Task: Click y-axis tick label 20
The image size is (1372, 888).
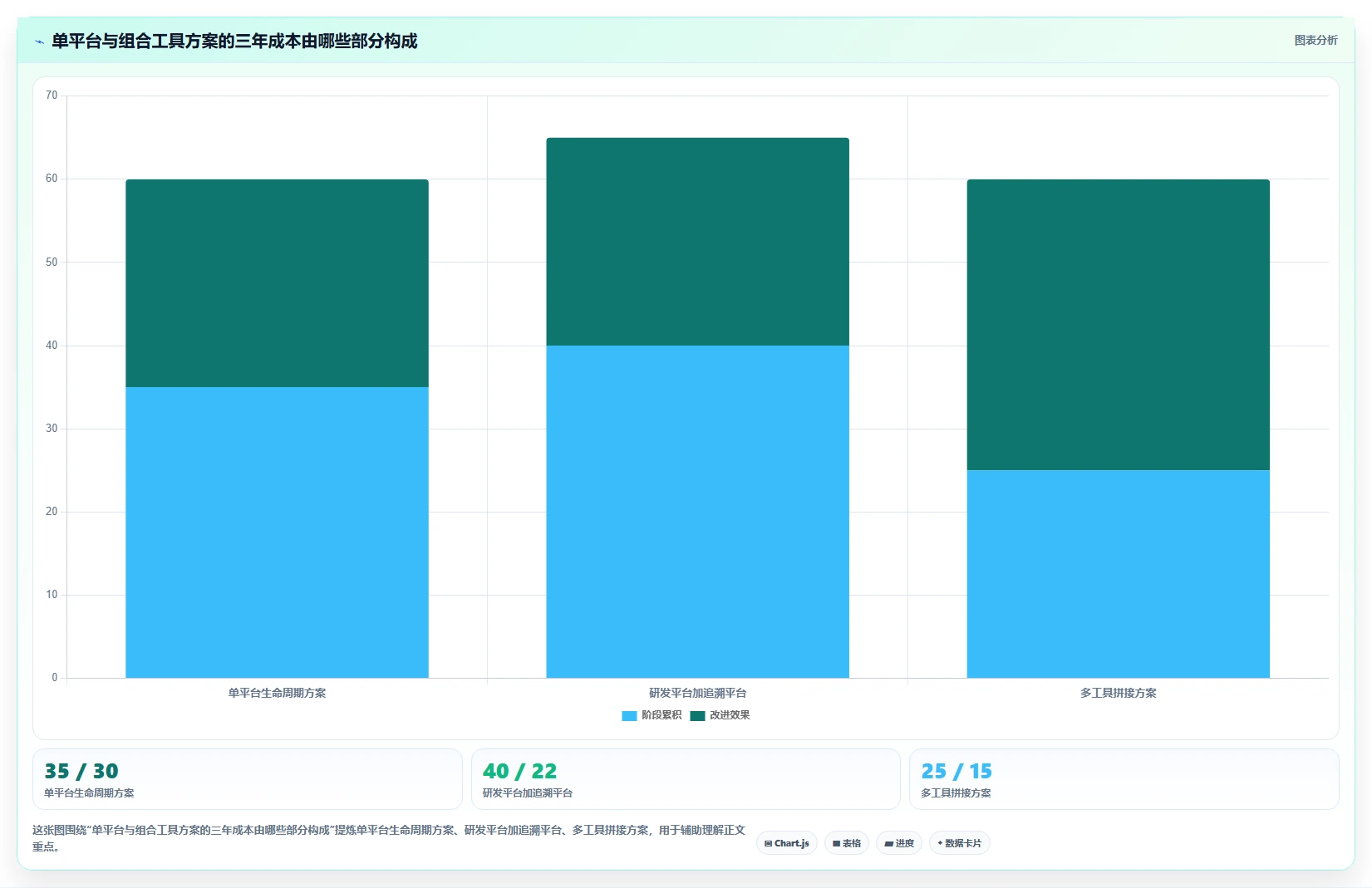Action: coord(52,512)
